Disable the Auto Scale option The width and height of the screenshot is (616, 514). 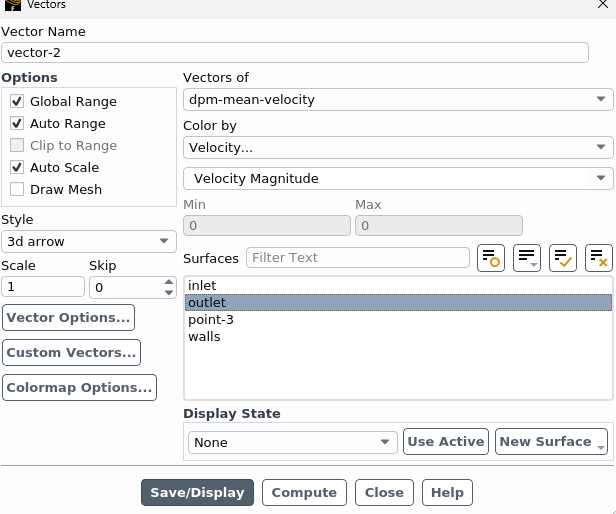[17, 168]
